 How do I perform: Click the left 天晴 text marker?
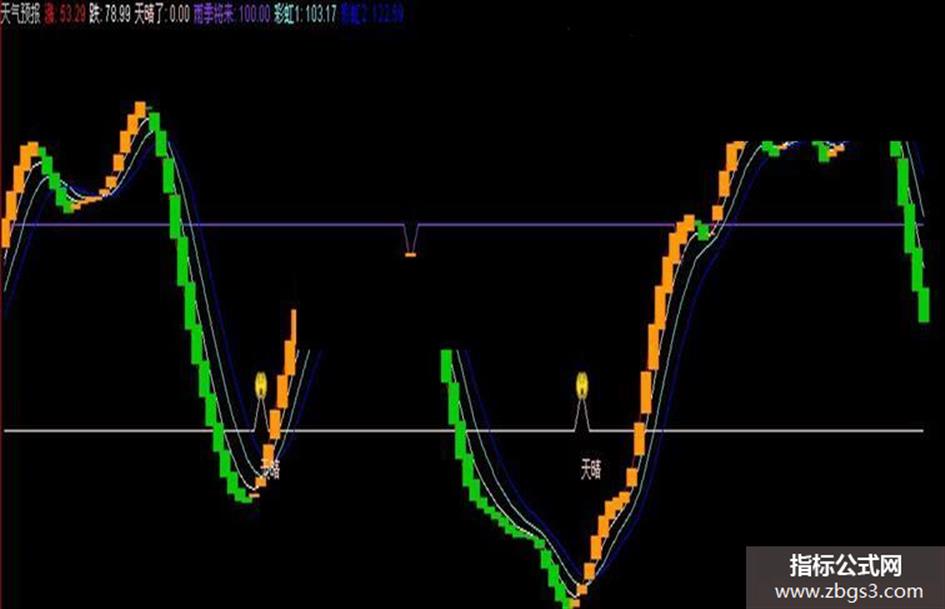coord(270,468)
